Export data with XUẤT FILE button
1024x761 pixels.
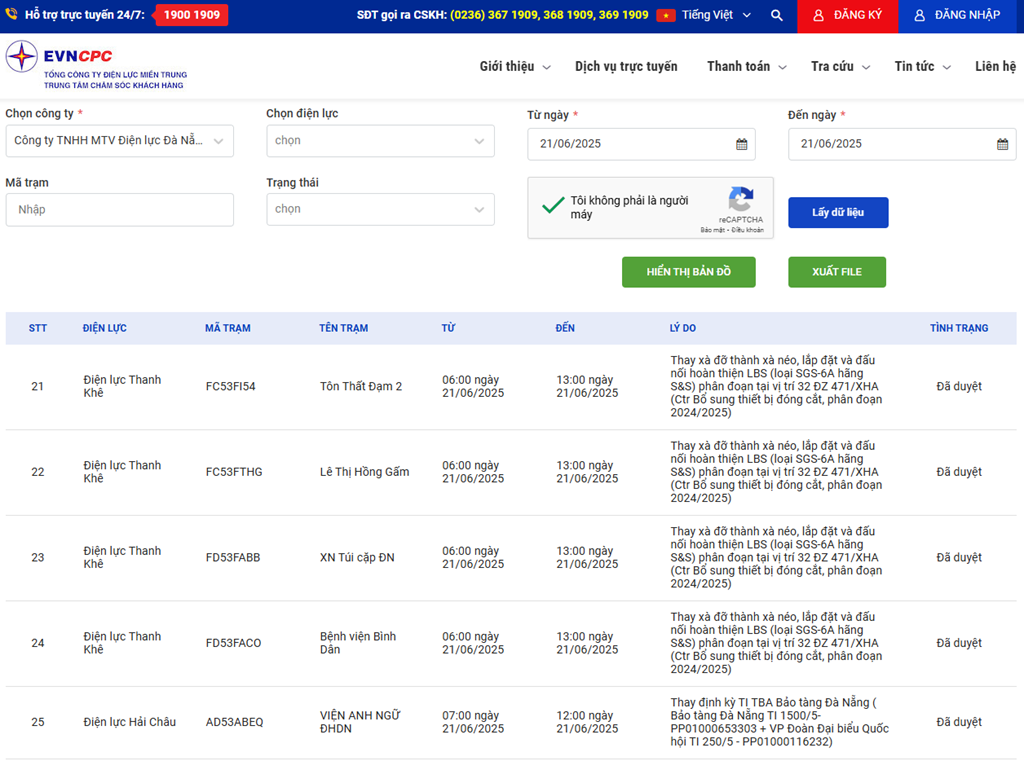836,272
